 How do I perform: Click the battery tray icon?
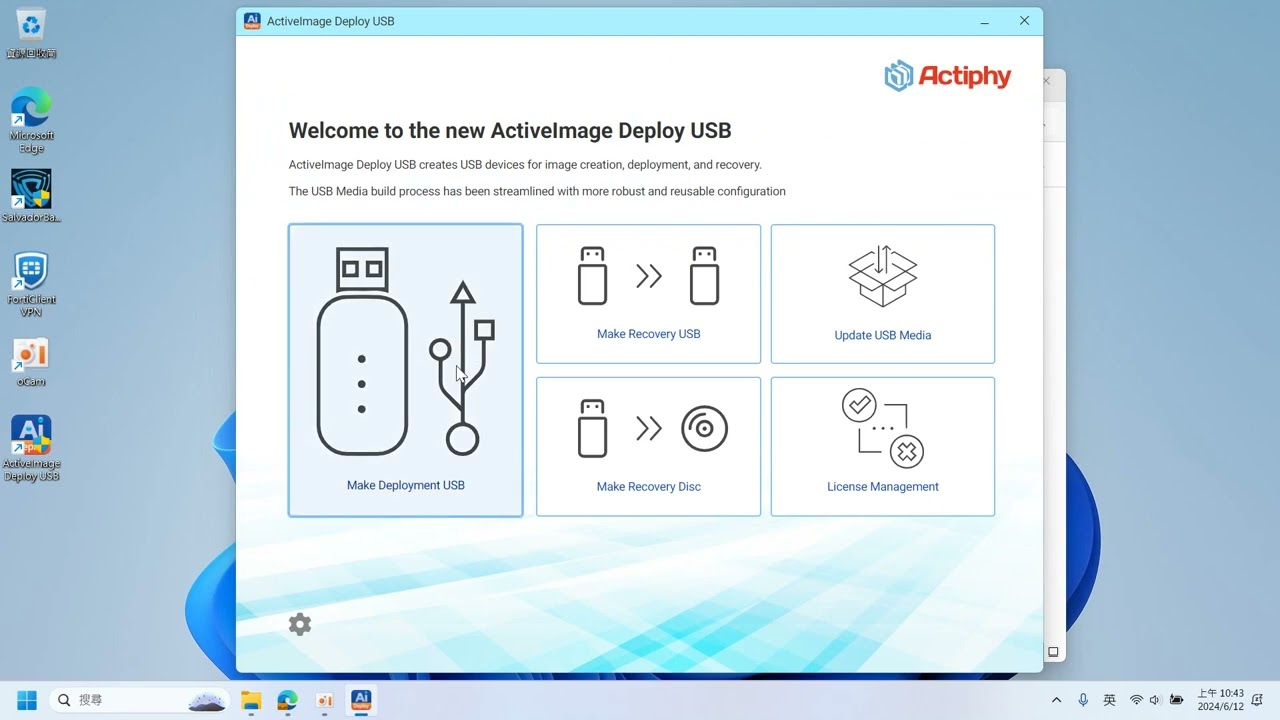(1177, 700)
